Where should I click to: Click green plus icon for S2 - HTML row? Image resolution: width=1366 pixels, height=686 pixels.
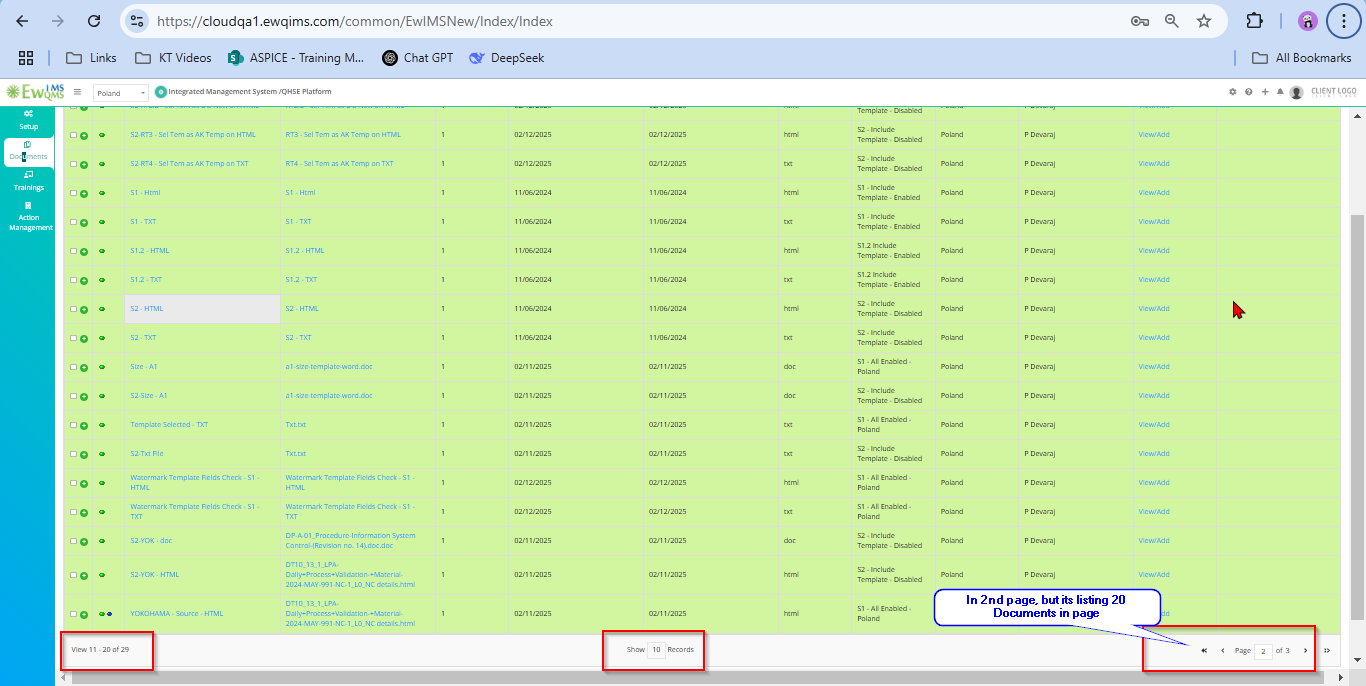tap(84, 309)
